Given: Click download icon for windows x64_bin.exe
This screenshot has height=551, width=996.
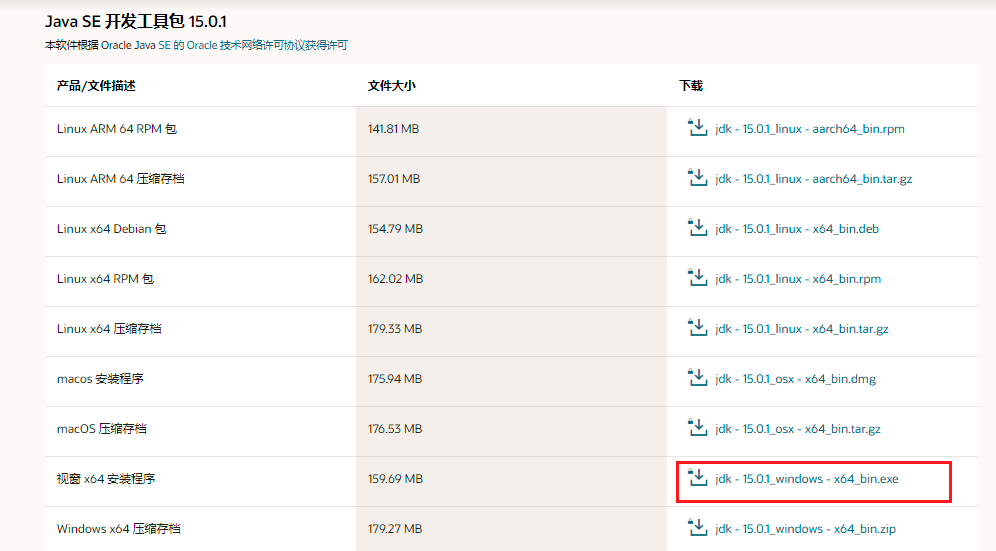Looking at the screenshot, I should point(697,478).
